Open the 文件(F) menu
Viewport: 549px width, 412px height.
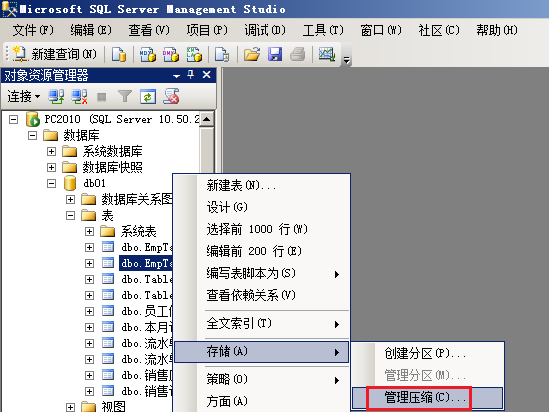coord(33,30)
